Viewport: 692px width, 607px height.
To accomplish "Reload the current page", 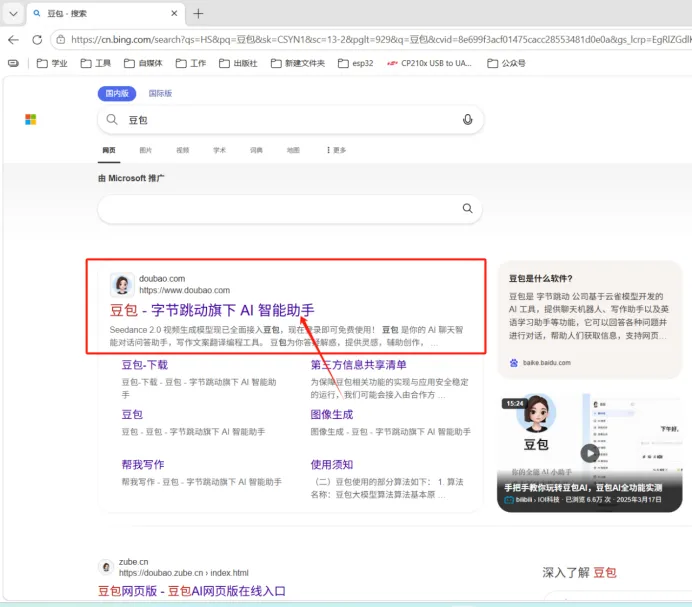I will [37, 40].
